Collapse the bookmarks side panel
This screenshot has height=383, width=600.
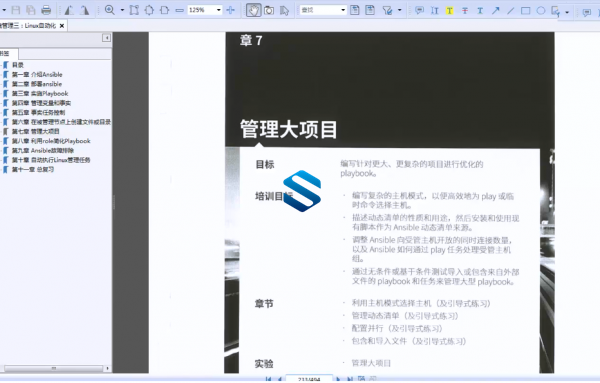pos(106,37)
